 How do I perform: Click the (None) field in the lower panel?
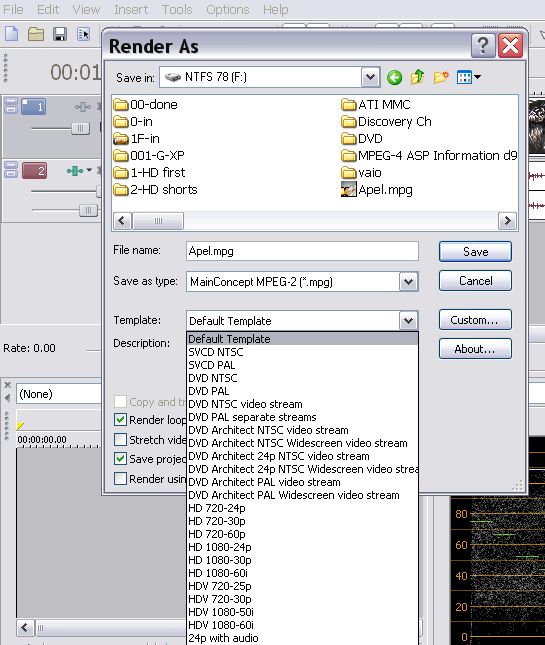(x=59, y=394)
